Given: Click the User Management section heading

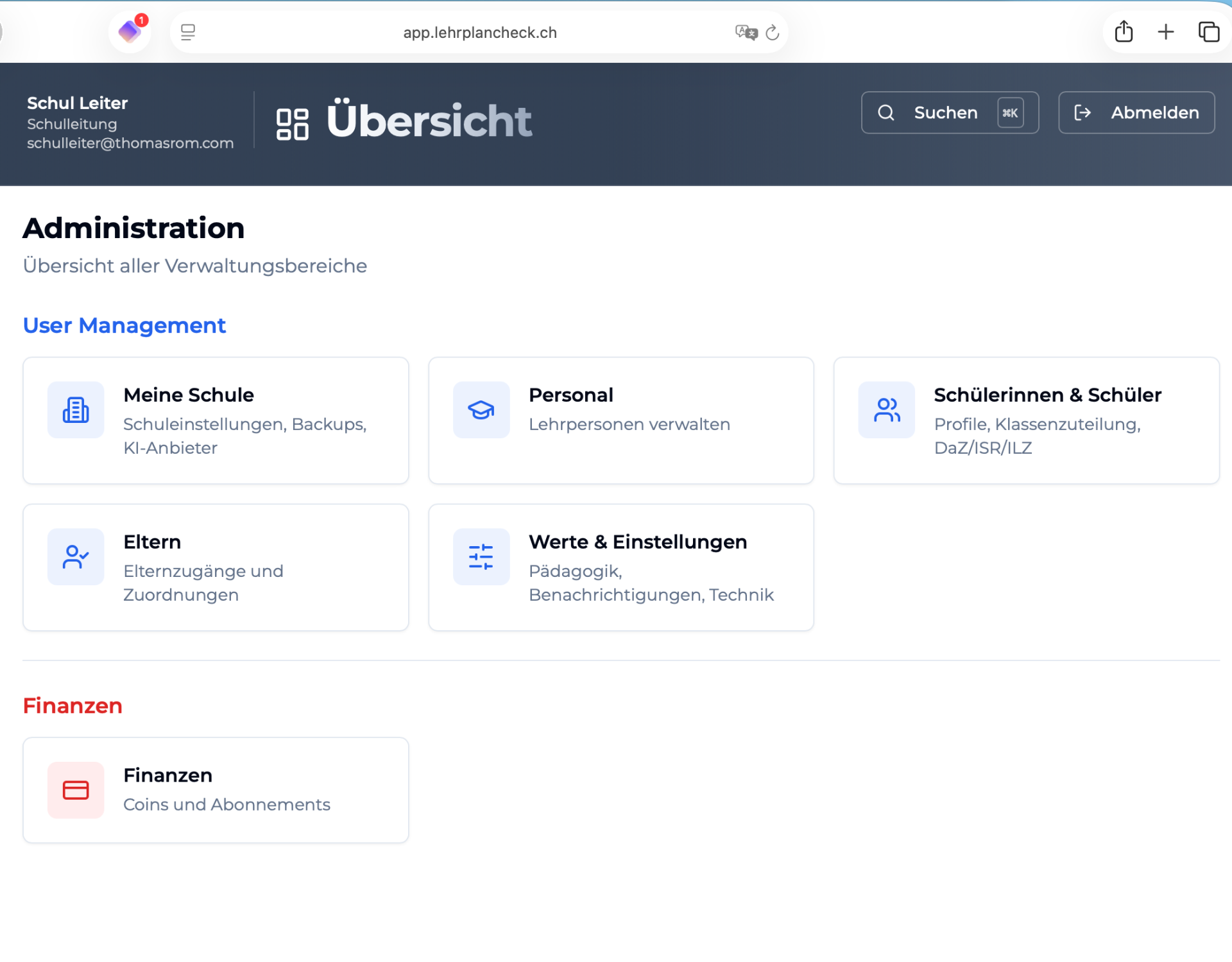Looking at the screenshot, I should (x=124, y=325).
